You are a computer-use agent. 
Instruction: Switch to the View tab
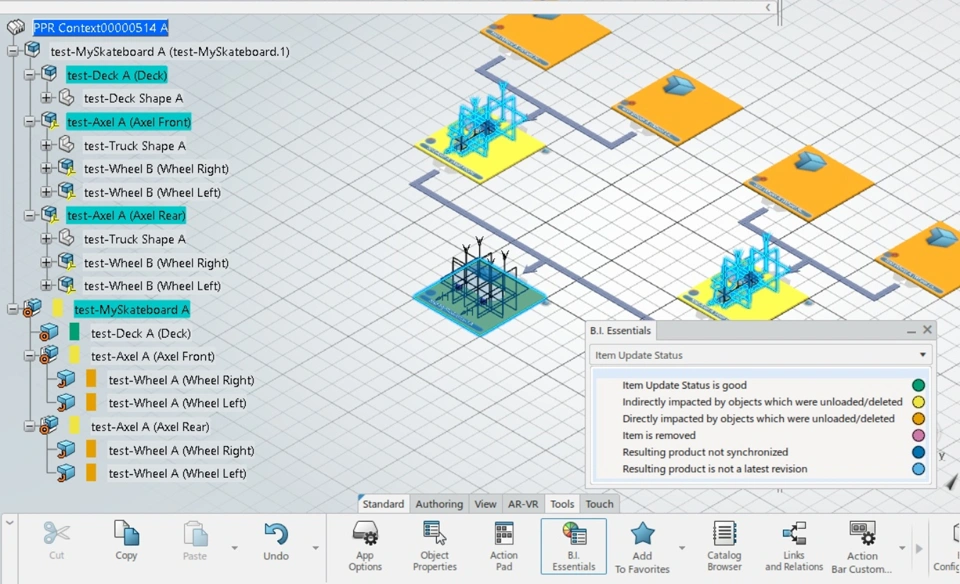[x=485, y=504]
